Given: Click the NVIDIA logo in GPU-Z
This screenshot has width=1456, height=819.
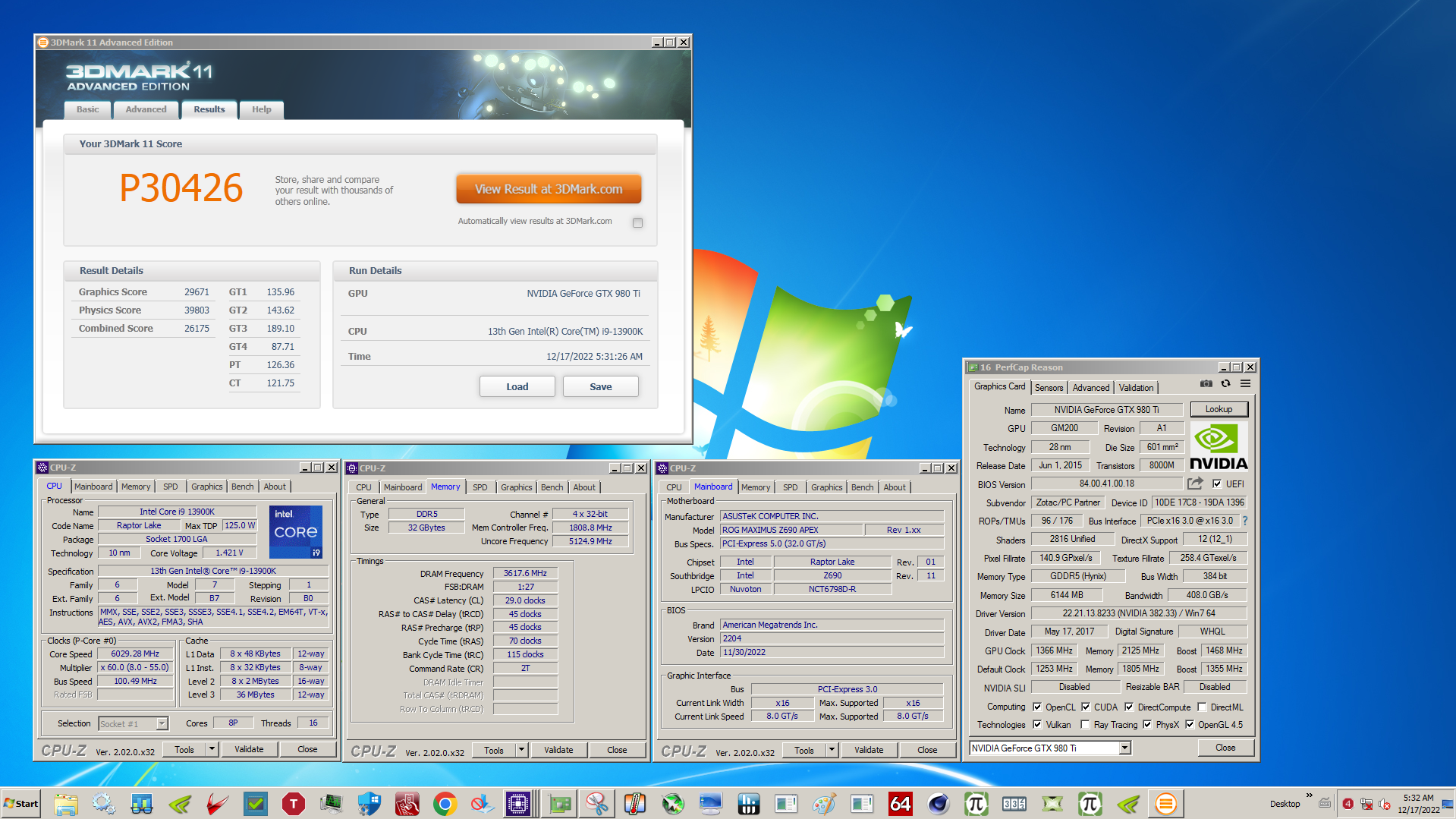Looking at the screenshot, I should pos(1219,447).
